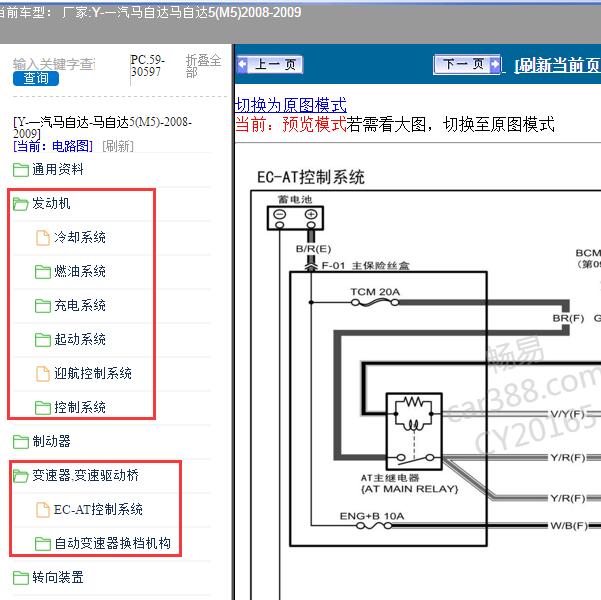
Task: Click document icon beside EC-AT控制系统
Action: coord(43,510)
